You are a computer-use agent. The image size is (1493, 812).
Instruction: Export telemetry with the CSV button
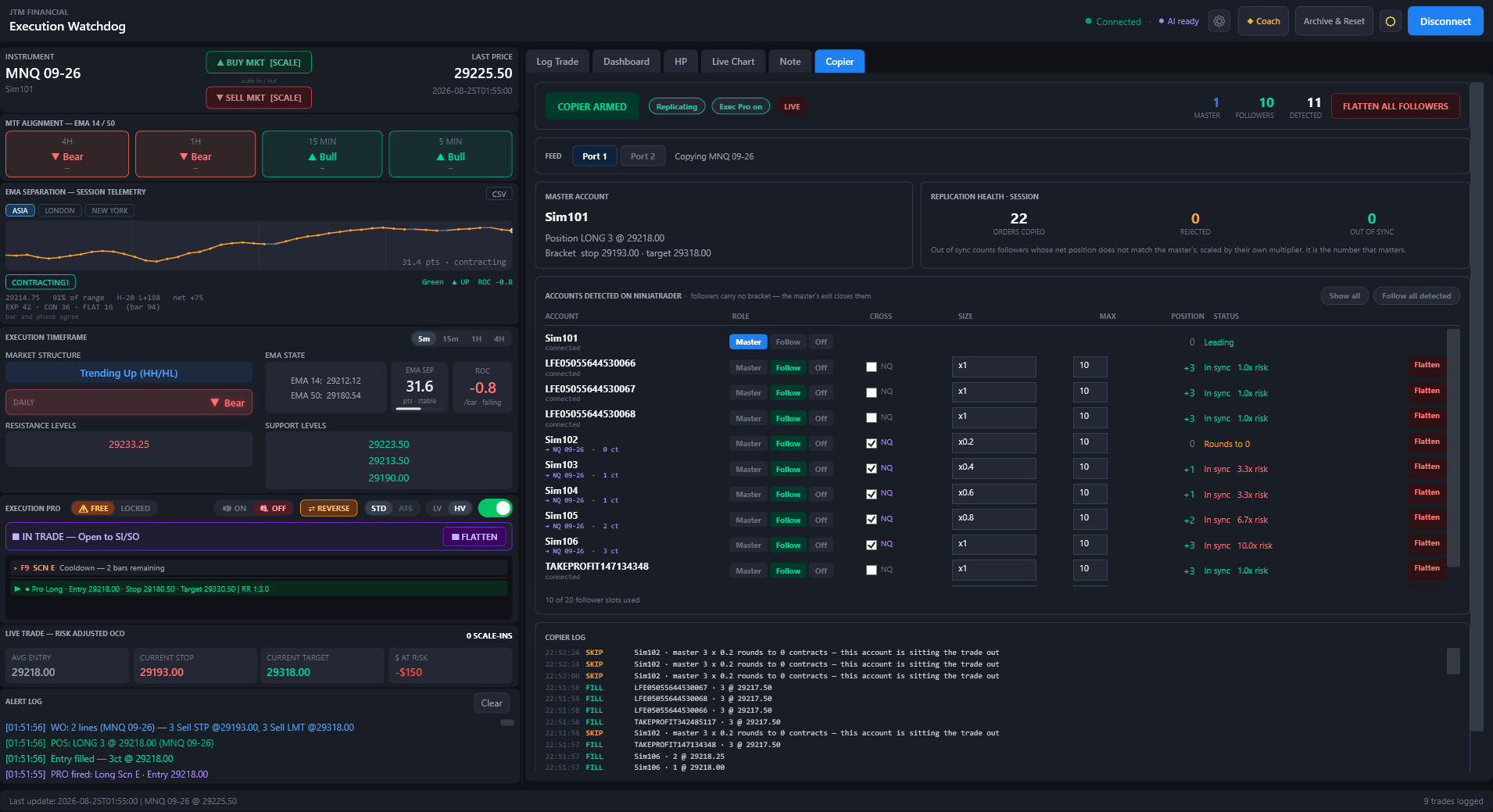pyautogui.click(x=499, y=194)
